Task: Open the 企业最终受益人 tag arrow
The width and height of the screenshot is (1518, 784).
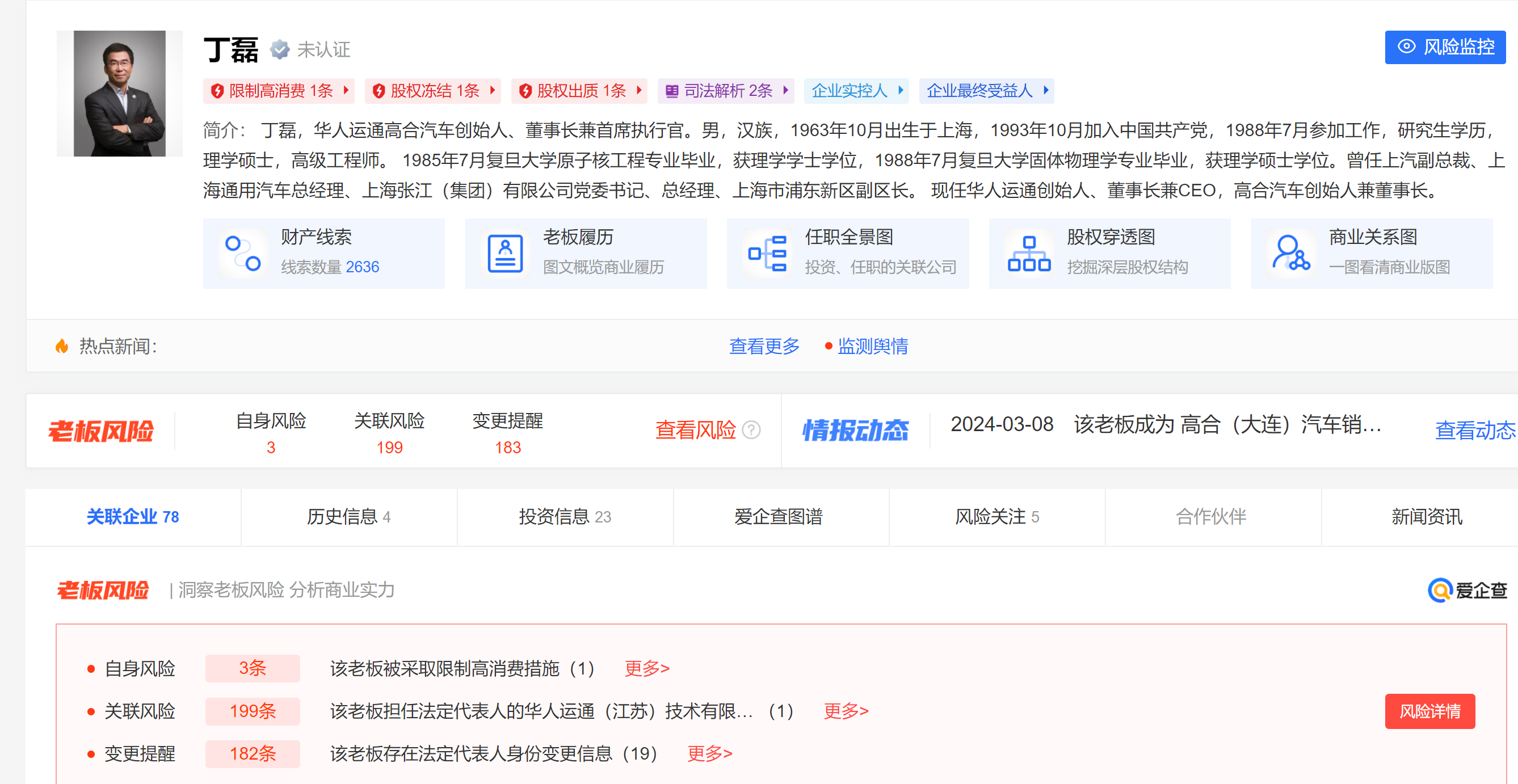Action: (1046, 91)
